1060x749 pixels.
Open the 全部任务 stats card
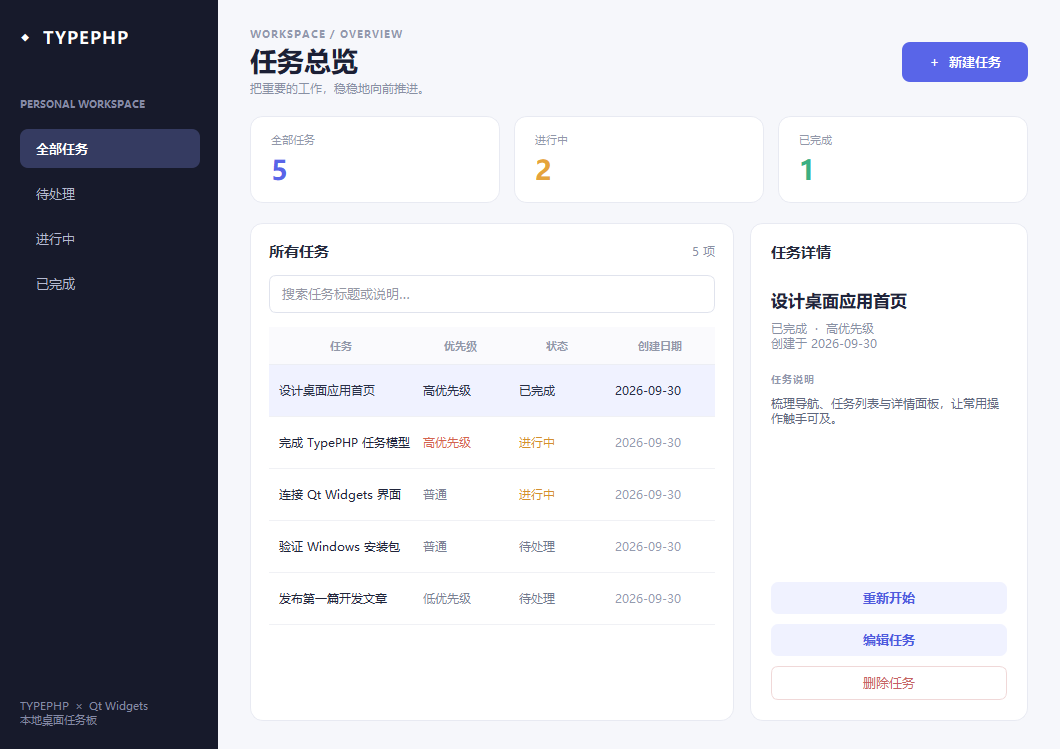pos(375,160)
